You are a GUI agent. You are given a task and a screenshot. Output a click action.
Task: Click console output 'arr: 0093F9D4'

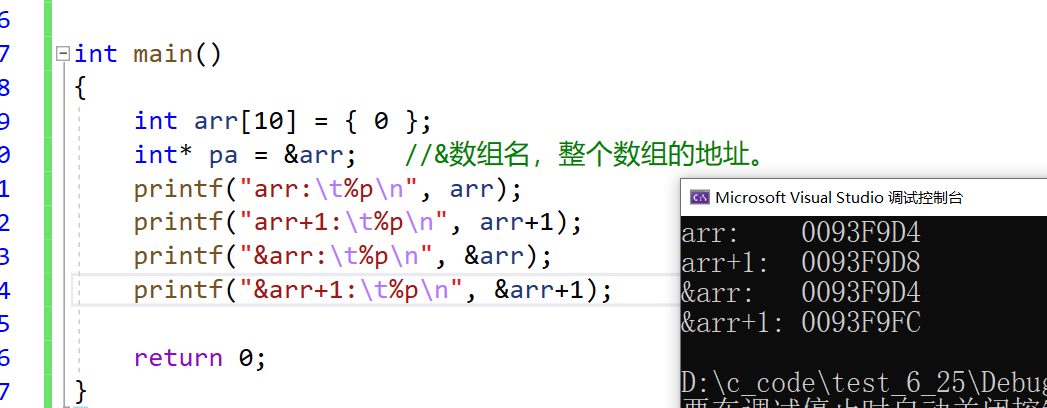tap(801, 233)
